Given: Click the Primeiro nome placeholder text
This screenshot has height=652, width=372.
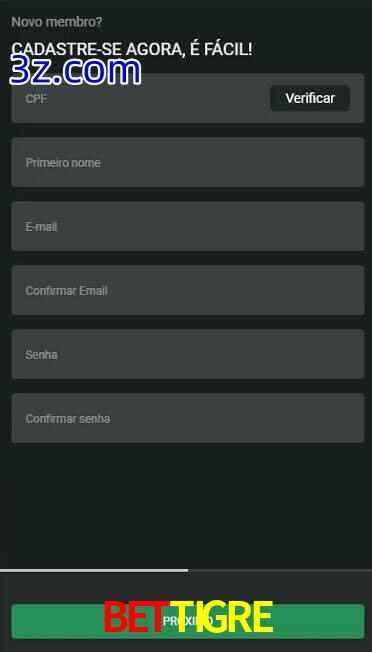Looking at the screenshot, I should click(63, 163).
